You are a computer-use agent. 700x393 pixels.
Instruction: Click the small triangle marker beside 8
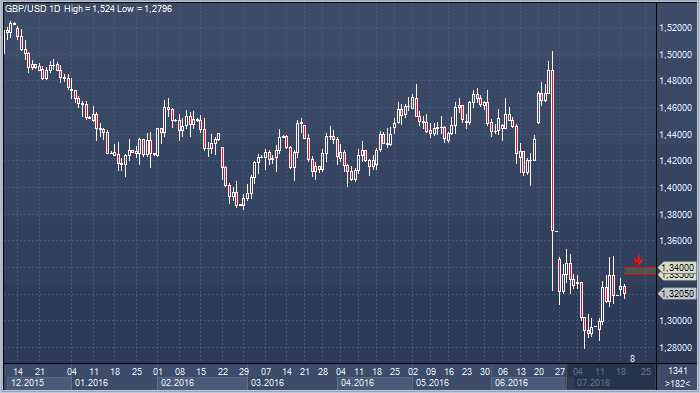pyautogui.click(x=624, y=359)
